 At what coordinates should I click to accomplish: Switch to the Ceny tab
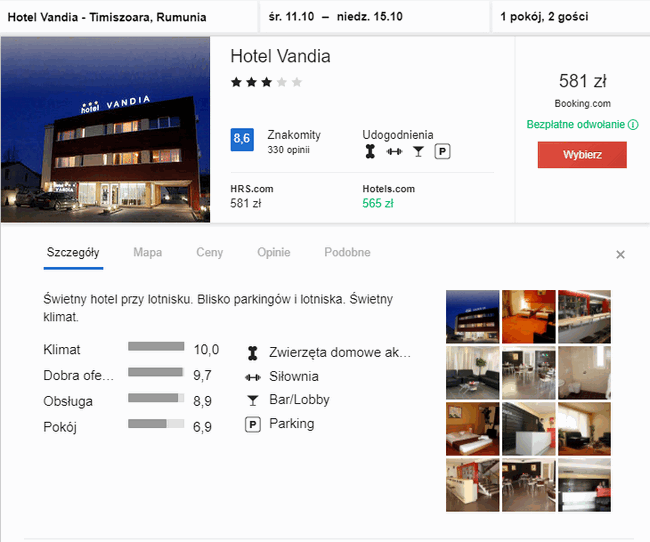(209, 253)
